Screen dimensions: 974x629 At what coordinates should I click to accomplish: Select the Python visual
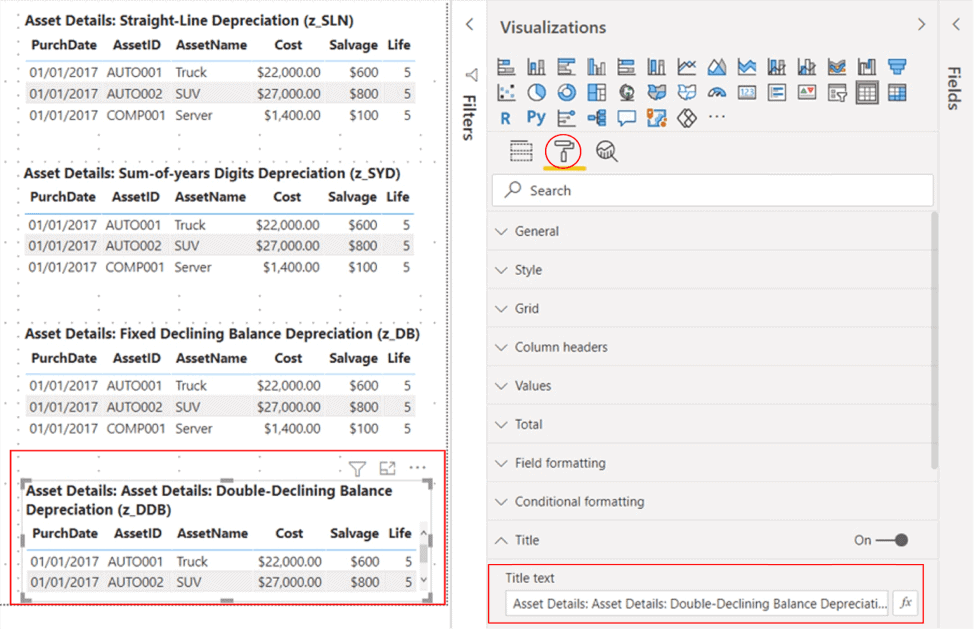536,118
